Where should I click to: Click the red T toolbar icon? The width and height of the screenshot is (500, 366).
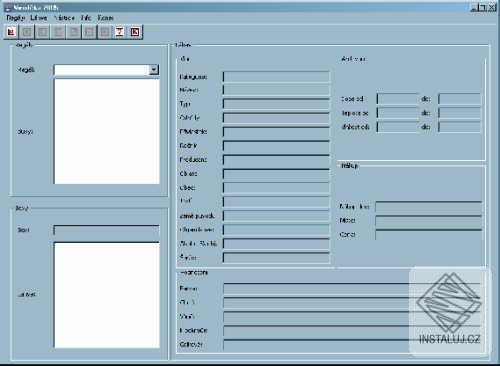click(x=119, y=32)
